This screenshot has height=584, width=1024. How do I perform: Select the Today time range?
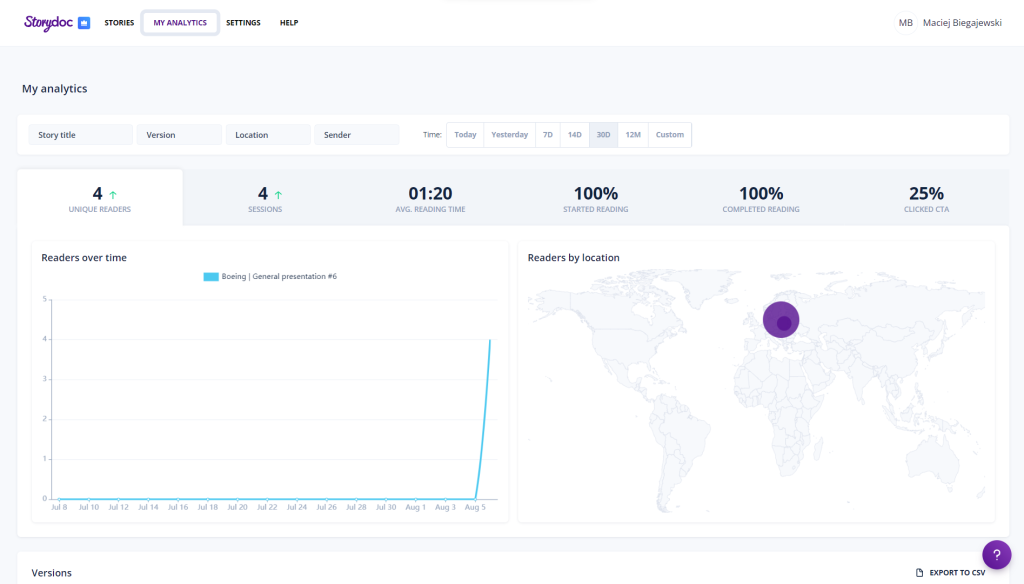465,135
